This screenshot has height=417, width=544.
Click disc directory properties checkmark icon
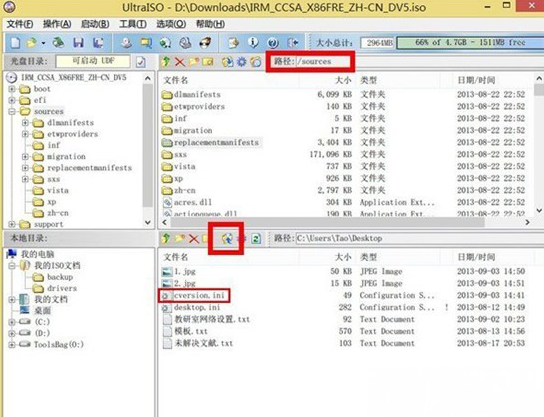[141, 62]
